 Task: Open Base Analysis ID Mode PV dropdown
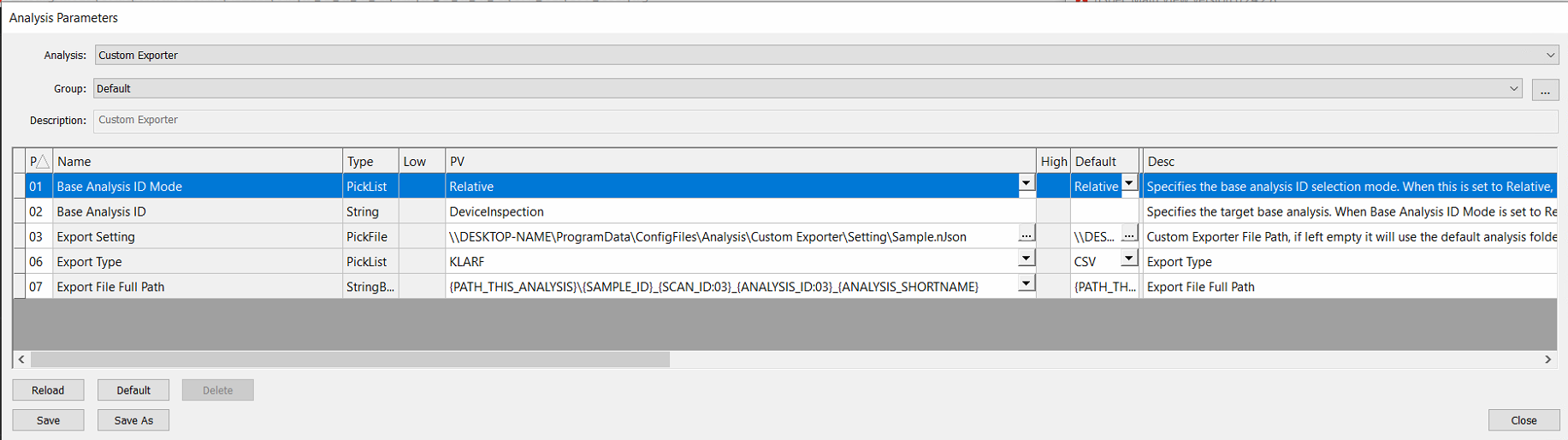pyautogui.click(x=1026, y=183)
